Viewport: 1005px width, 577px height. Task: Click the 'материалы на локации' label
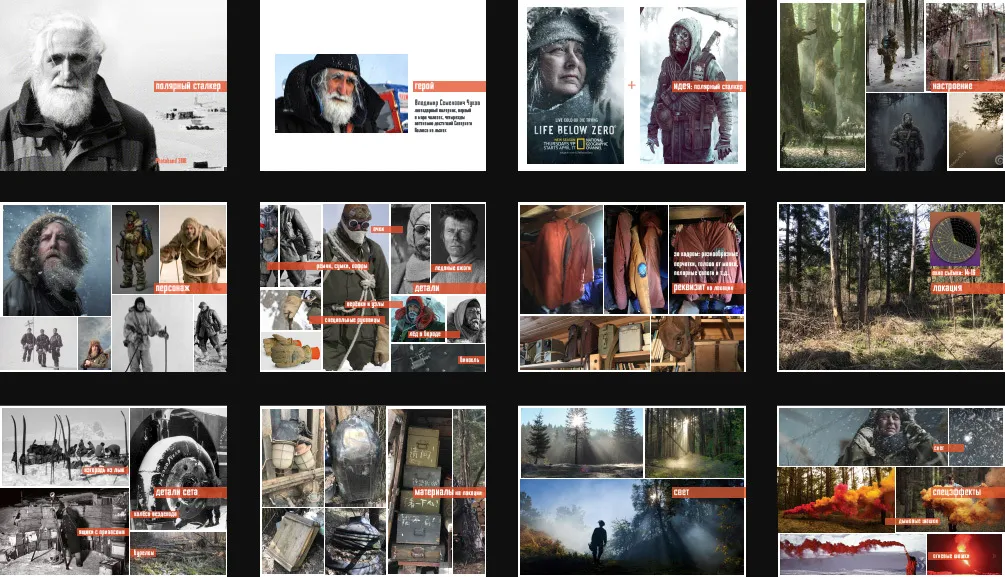(449, 492)
